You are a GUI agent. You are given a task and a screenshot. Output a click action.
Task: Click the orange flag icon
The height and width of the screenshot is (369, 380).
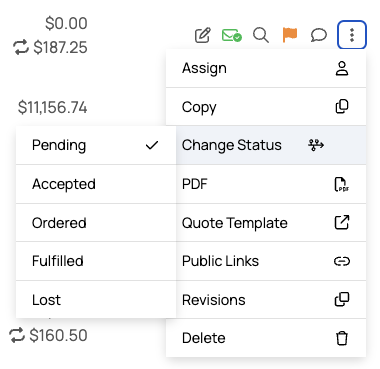pyautogui.click(x=290, y=35)
